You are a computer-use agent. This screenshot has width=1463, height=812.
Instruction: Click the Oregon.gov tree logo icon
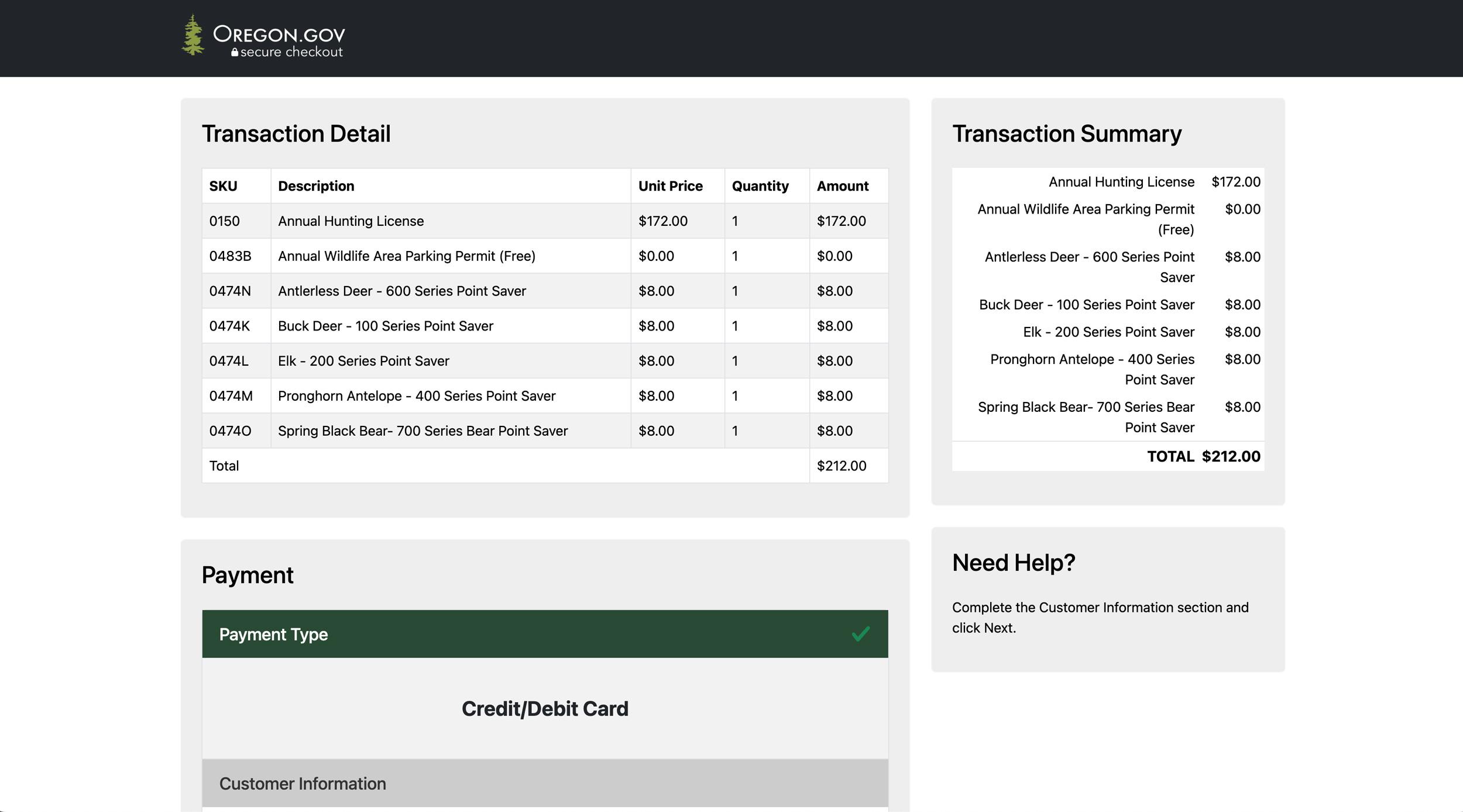tap(193, 35)
